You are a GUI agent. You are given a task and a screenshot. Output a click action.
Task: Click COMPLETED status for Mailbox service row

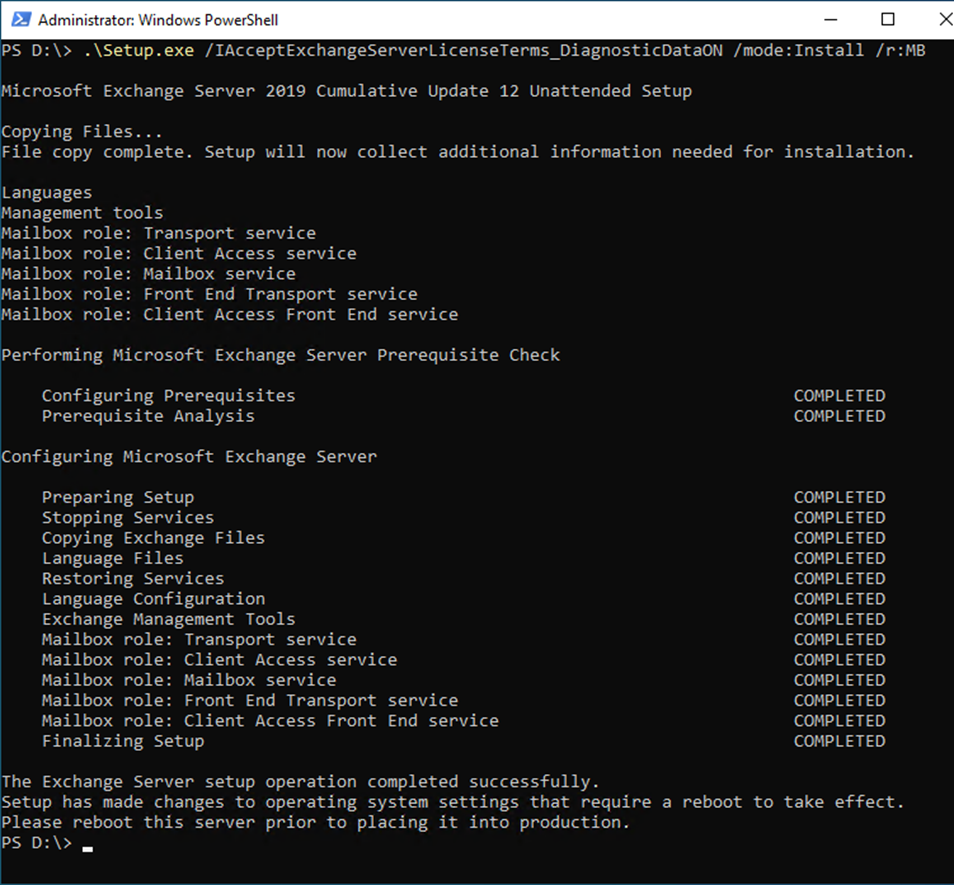click(x=840, y=680)
